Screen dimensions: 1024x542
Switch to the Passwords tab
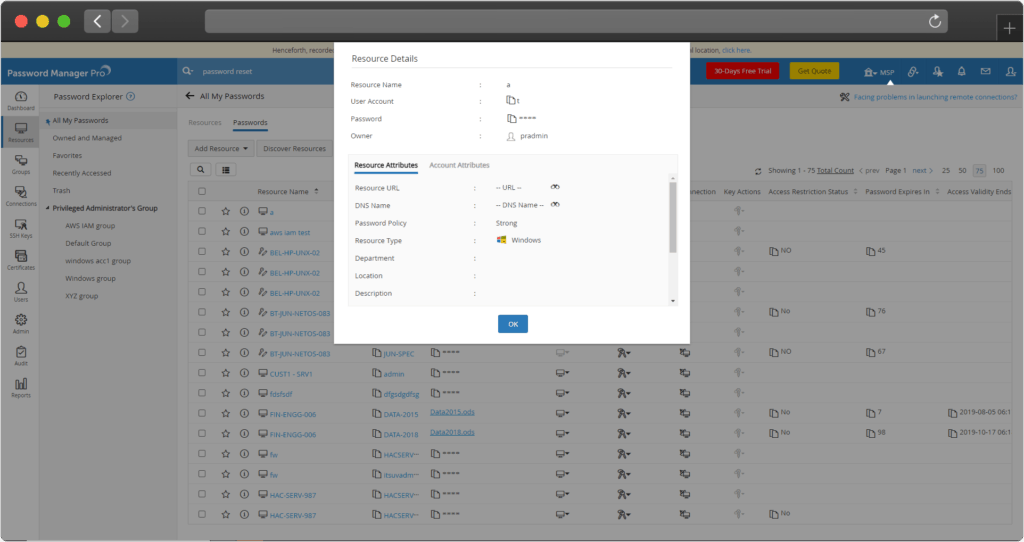pyautogui.click(x=250, y=122)
